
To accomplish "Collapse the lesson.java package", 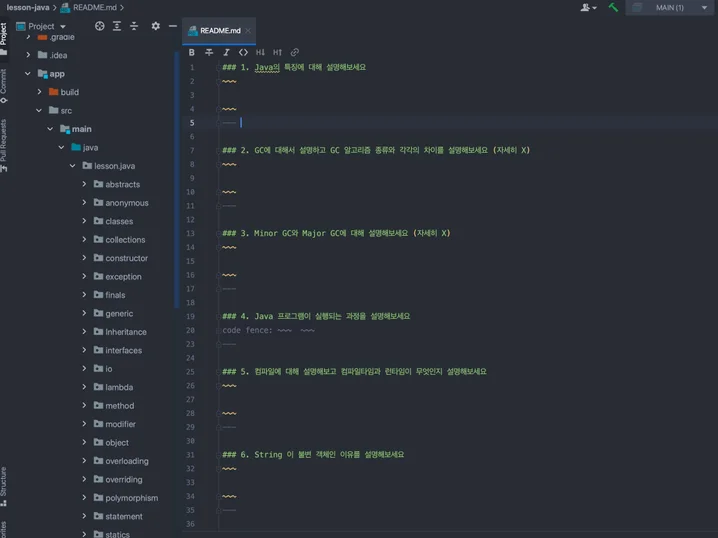I will [x=72, y=166].
